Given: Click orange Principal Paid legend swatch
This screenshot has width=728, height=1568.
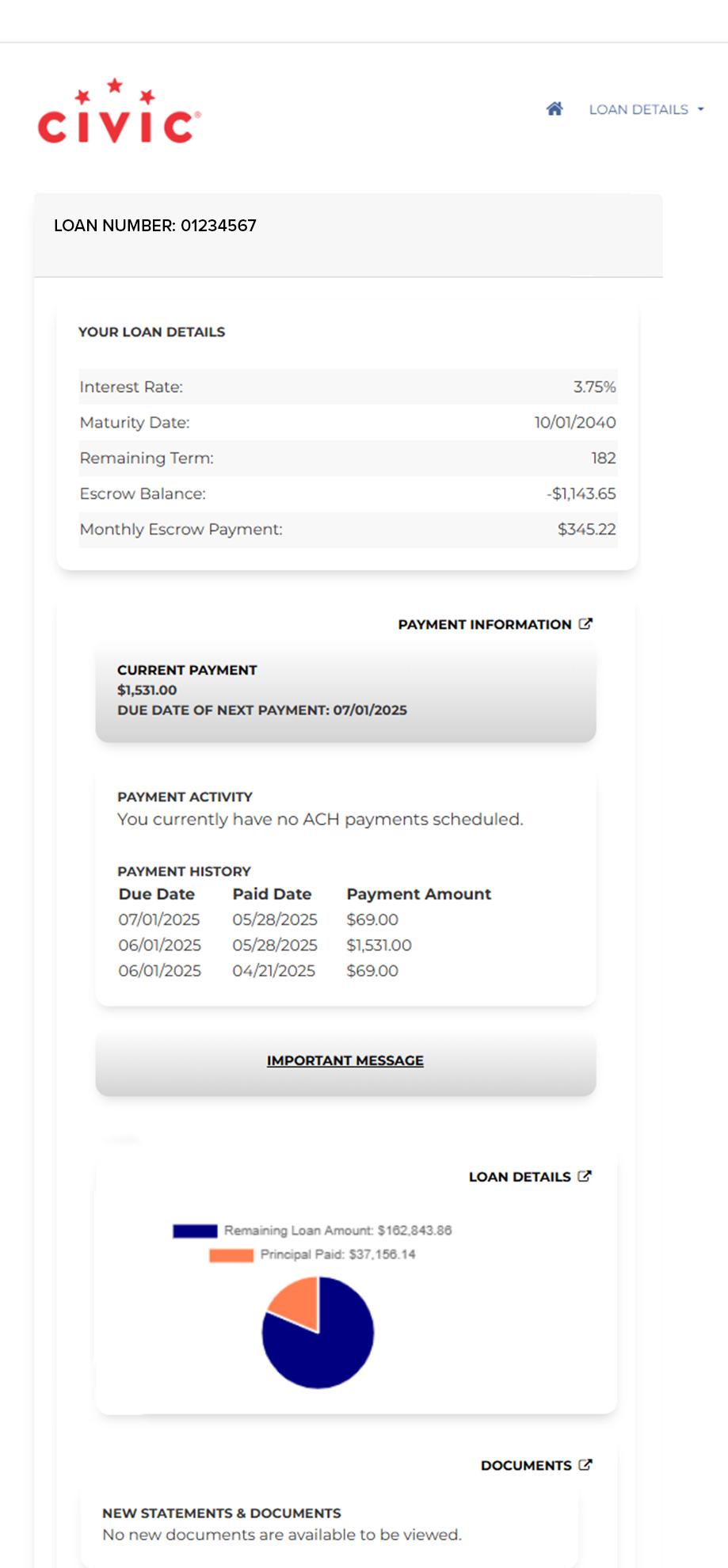Looking at the screenshot, I should (231, 1255).
